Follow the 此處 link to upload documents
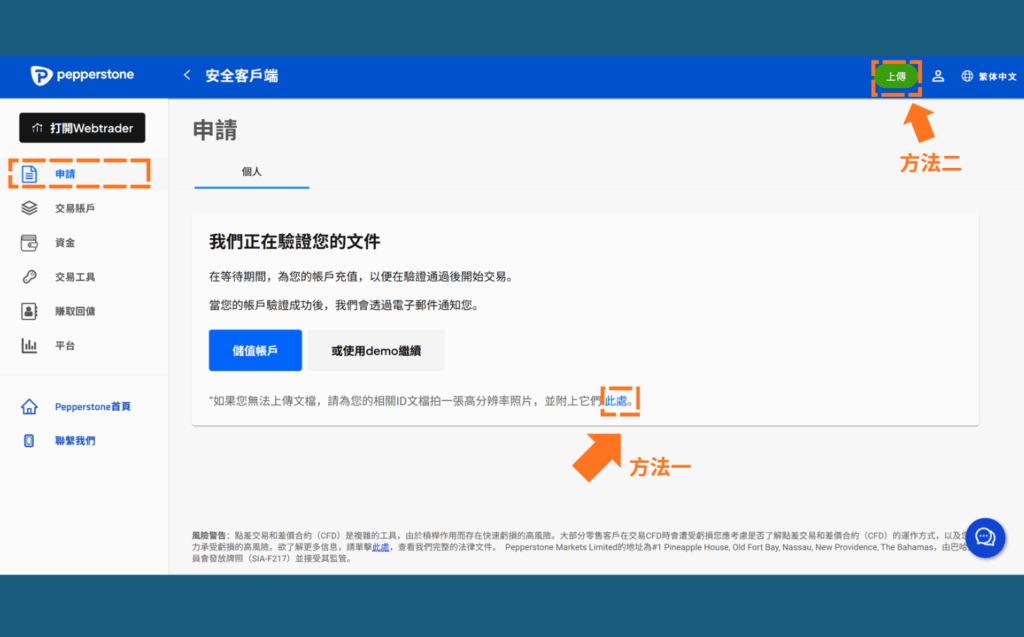This screenshot has width=1024, height=637. pyautogui.click(x=617, y=401)
